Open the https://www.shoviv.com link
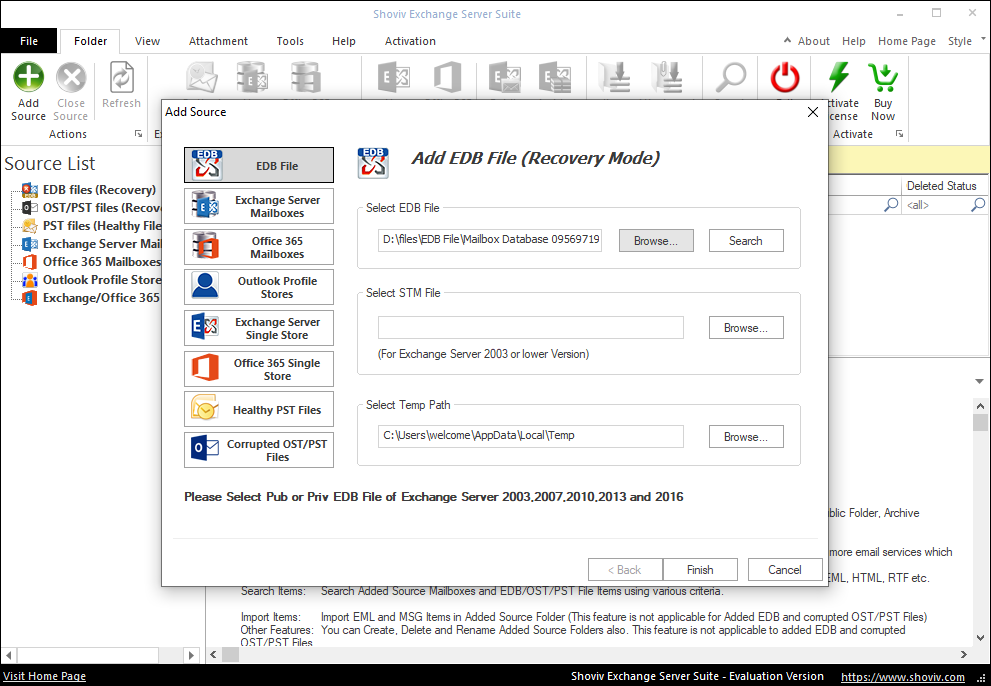The width and height of the screenshot is (991, 686). pos(903,677)
